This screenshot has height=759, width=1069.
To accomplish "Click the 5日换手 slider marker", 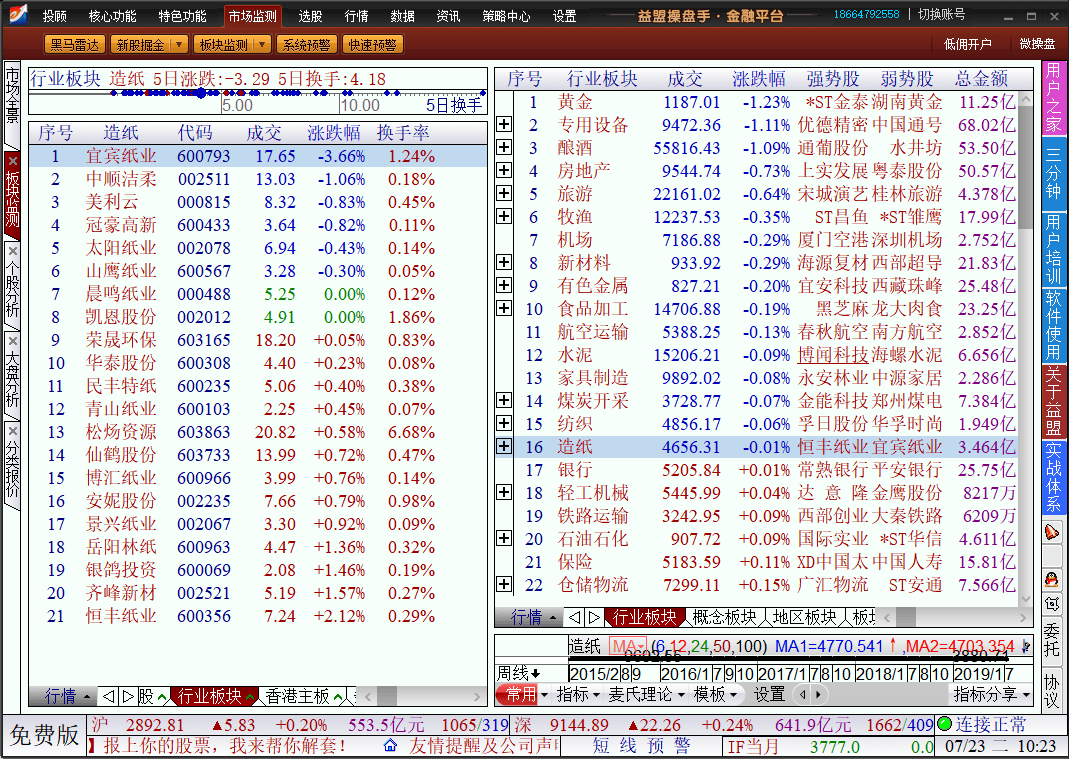I will coord(200,93).
